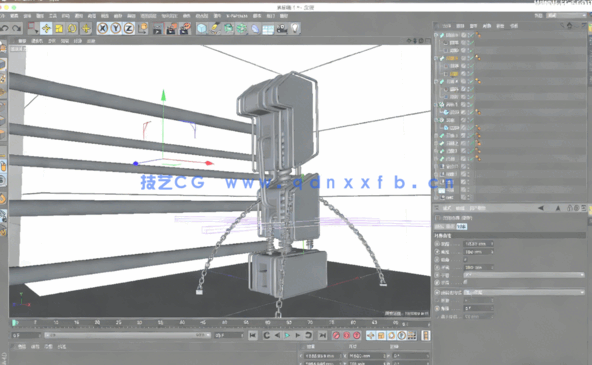Select the Move tool
This screenshot has height=365, width=592.
coord(46,28)
